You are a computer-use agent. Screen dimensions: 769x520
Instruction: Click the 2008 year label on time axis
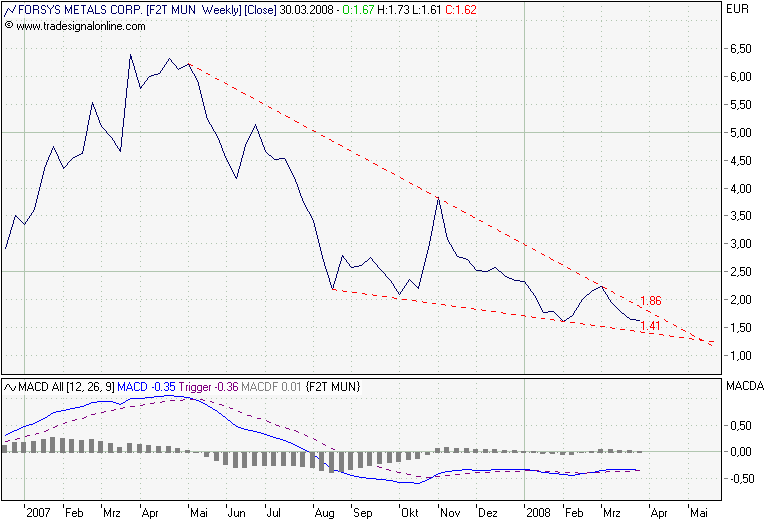click(538, 513)
